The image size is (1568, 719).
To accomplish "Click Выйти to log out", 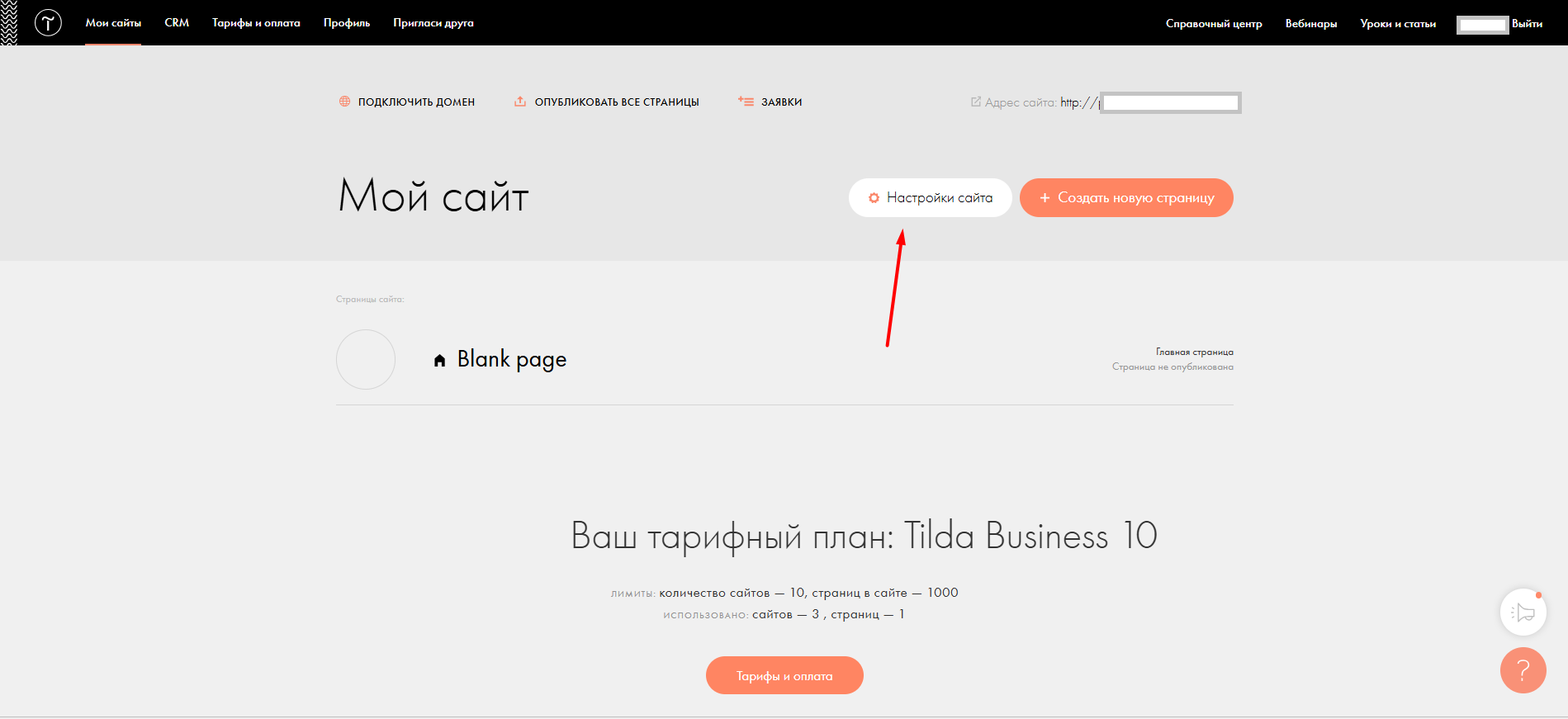I will click(x=1527, y=24).
